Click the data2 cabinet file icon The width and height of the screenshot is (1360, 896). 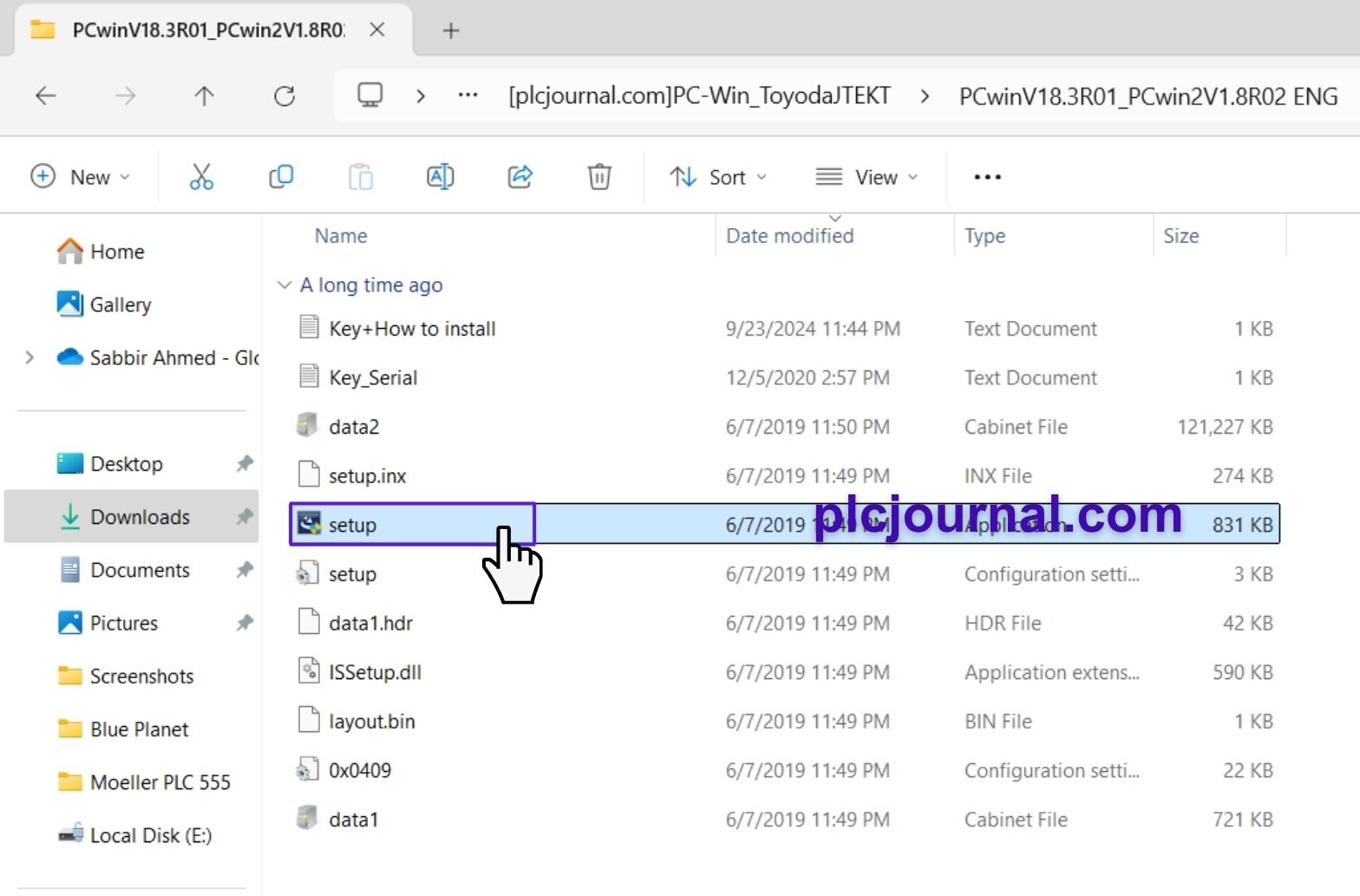click(307, 425)
